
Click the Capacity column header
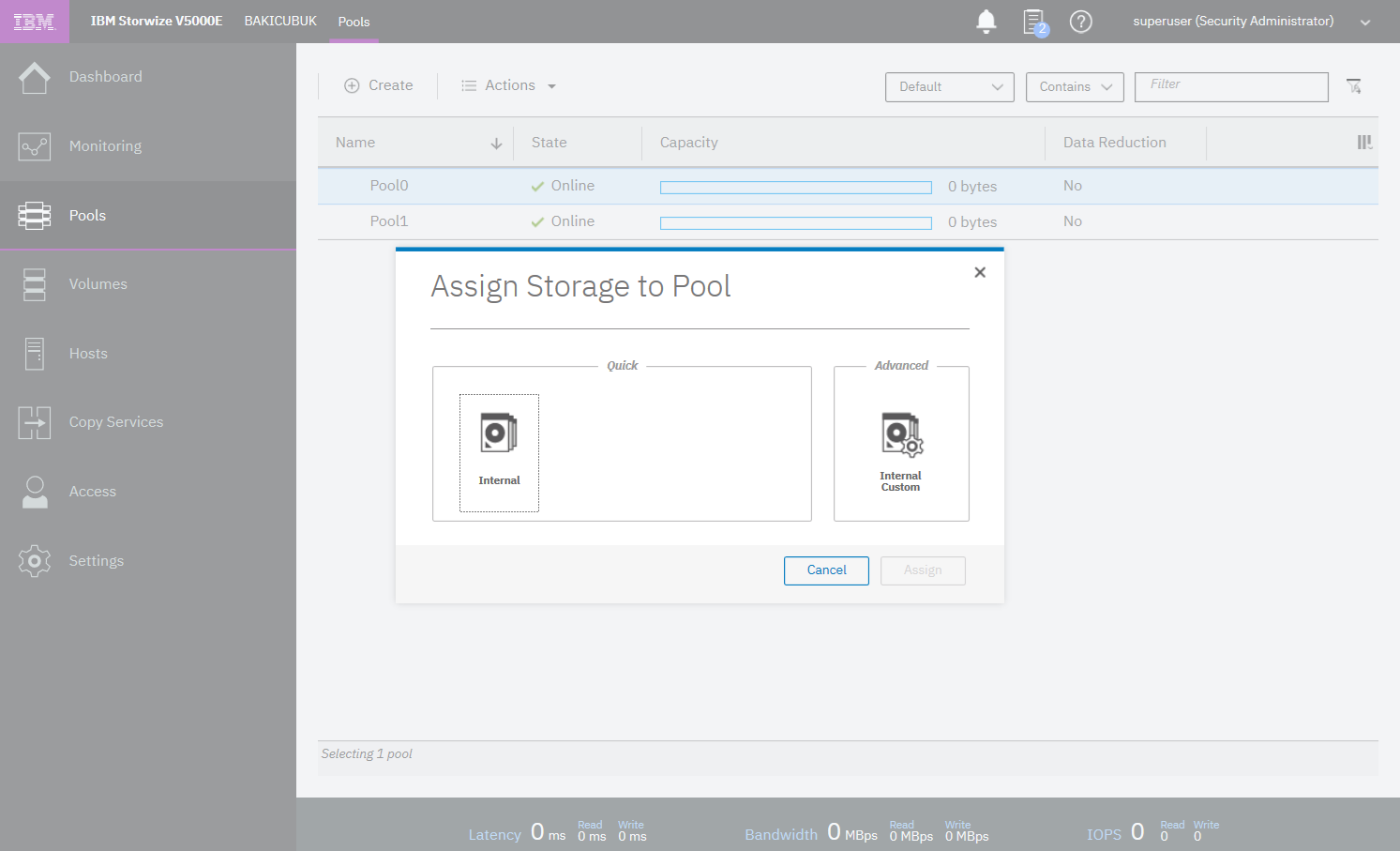point(689,143)
